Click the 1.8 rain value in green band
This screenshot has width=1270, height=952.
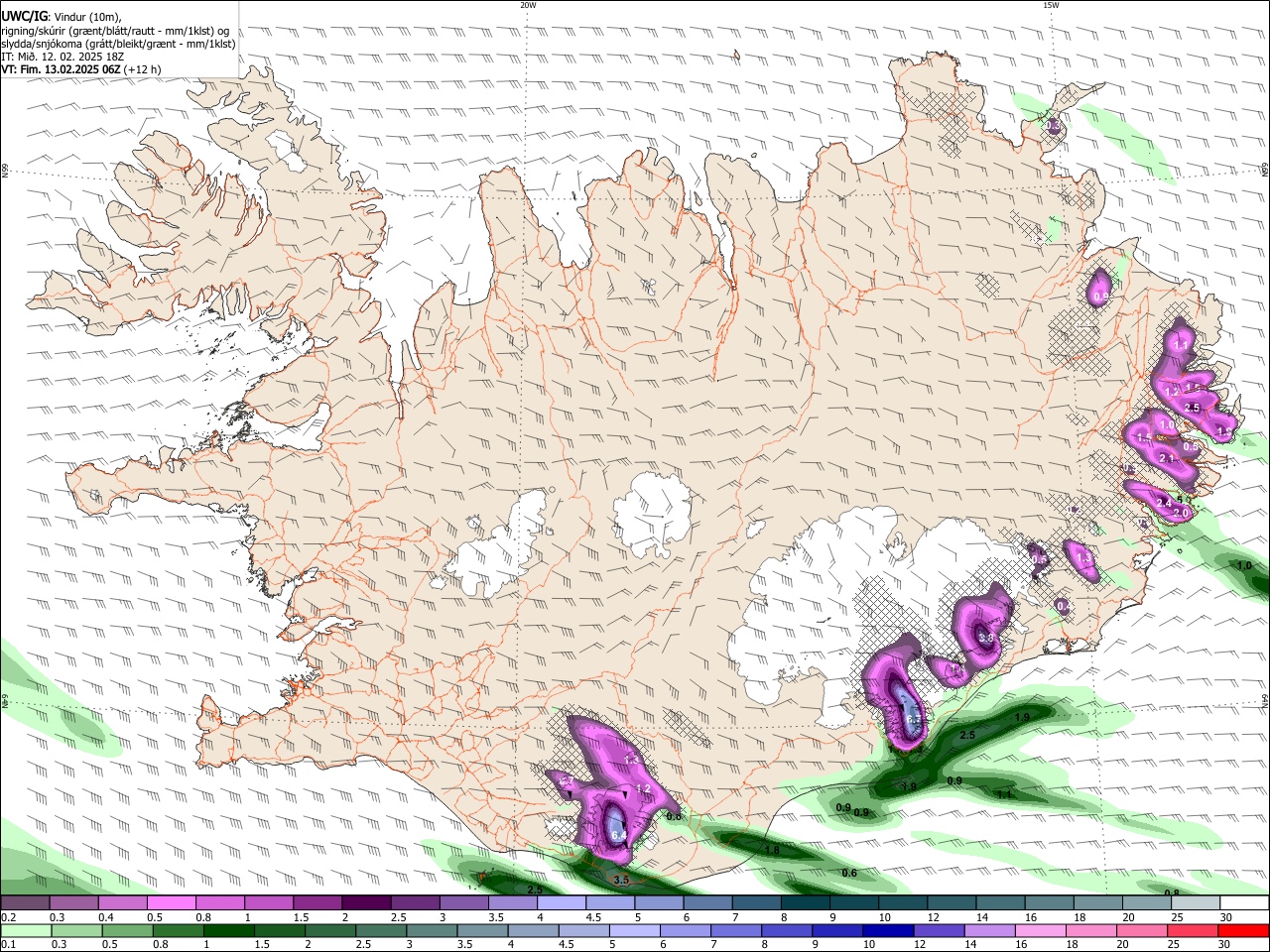(x=772, y=850)
